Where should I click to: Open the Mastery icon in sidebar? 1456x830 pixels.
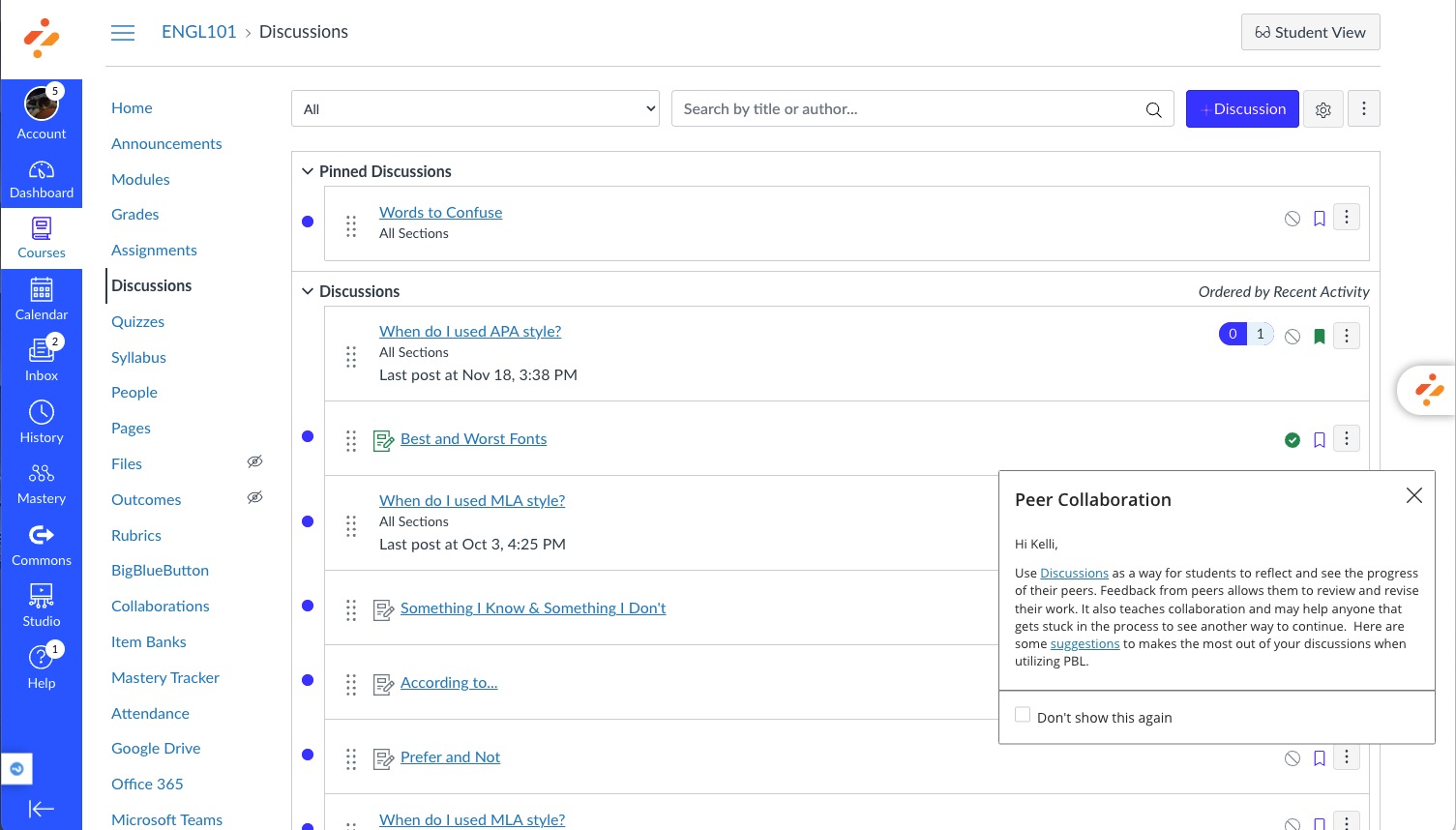click(x=42, y=483)
